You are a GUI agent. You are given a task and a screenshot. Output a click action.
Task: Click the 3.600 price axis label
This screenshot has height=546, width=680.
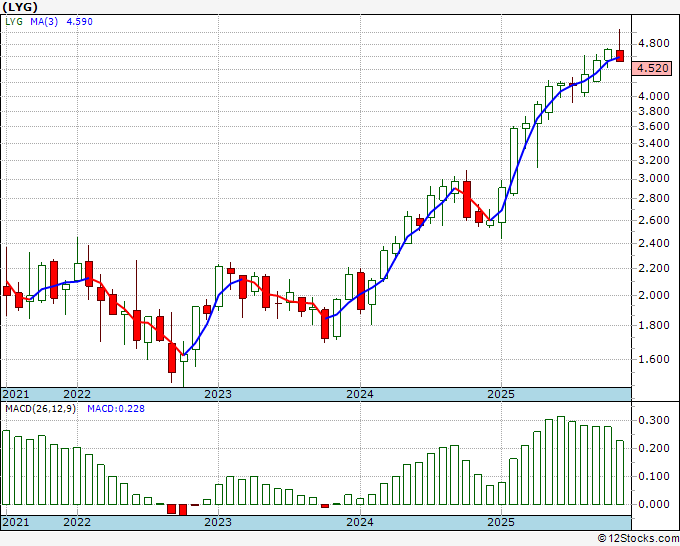click(654, 127)
